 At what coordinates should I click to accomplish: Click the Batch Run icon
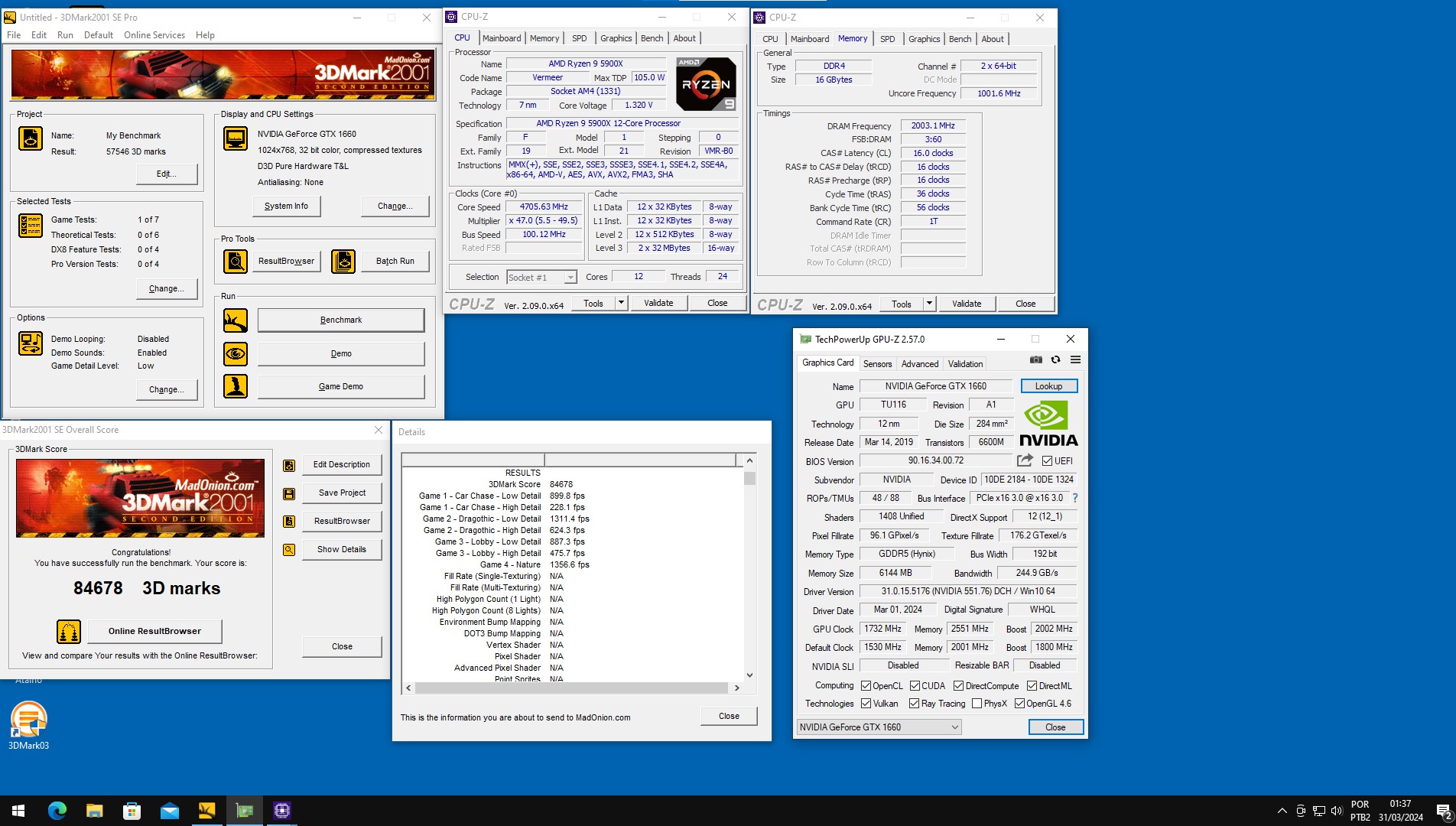click(343, 262)
